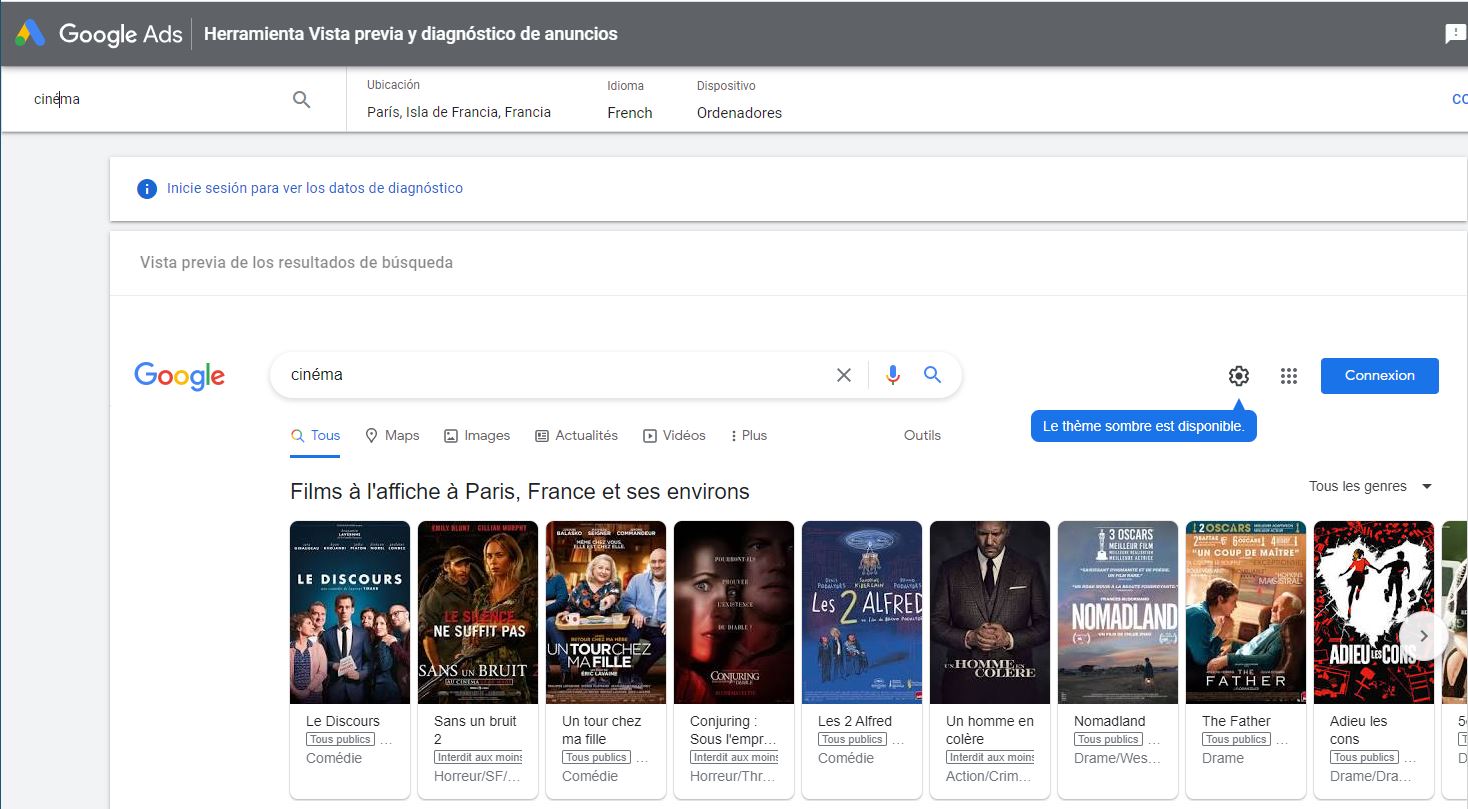
Task: Open the Nomadland movie poster
Action: click(x=1118, y=612)
